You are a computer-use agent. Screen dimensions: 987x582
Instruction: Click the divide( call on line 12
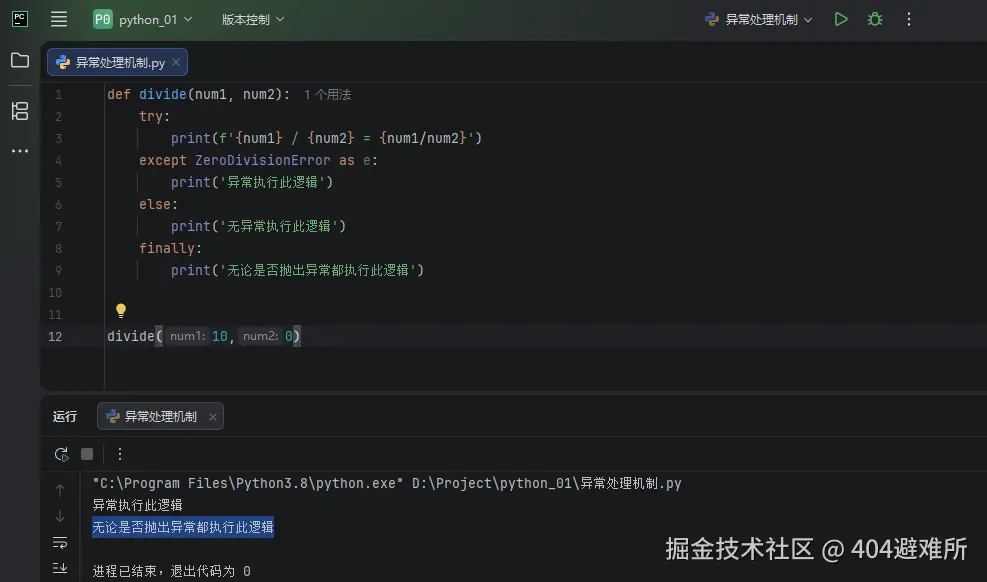[135, 336]
